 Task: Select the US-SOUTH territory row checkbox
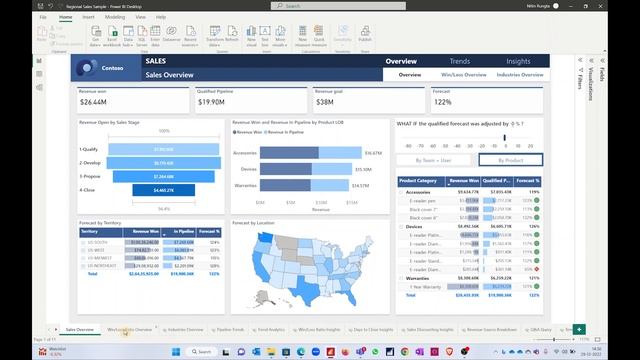coord(83,242)
